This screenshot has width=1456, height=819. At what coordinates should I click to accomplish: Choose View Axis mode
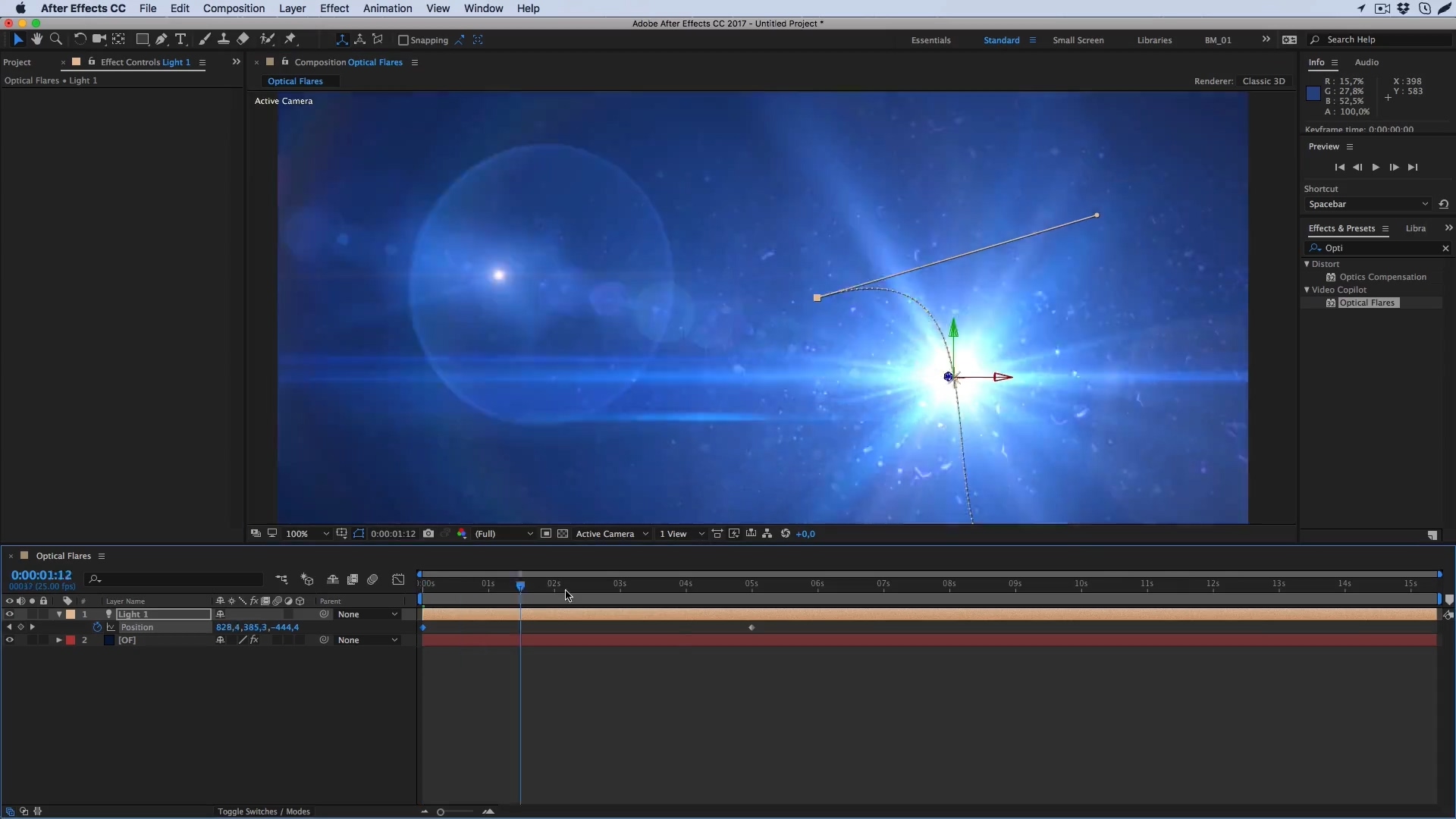(x=378, y=39)
